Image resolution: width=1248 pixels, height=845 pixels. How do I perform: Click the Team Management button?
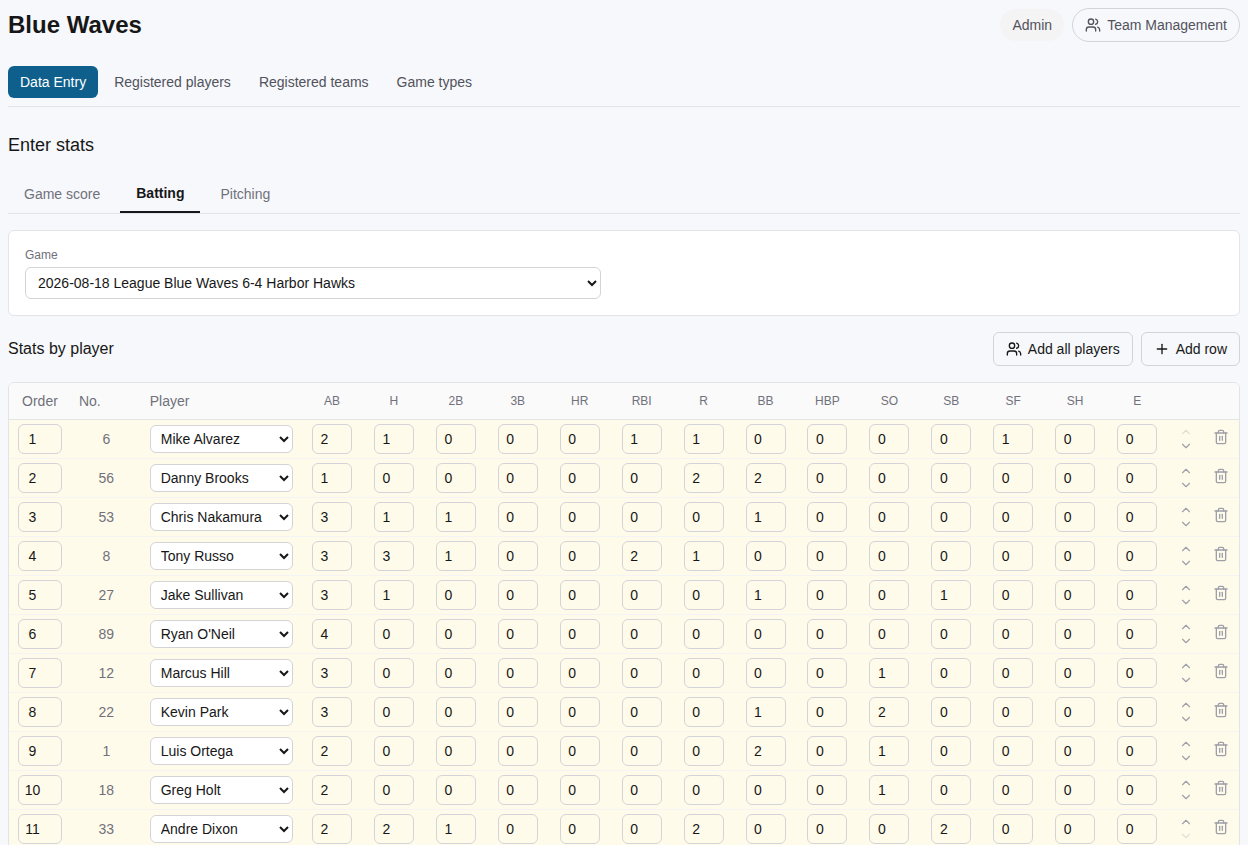pos(1156,25)
